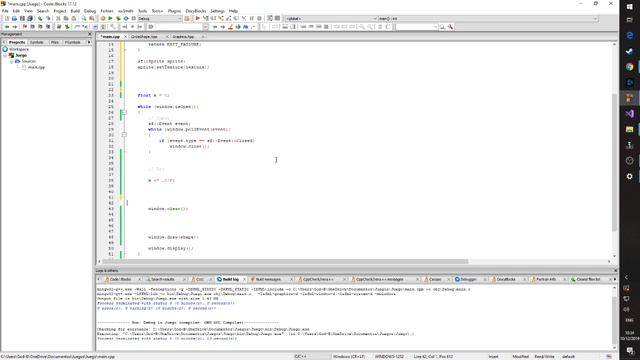Open the Settings menu
640x360 pixels.
[217, 11]
